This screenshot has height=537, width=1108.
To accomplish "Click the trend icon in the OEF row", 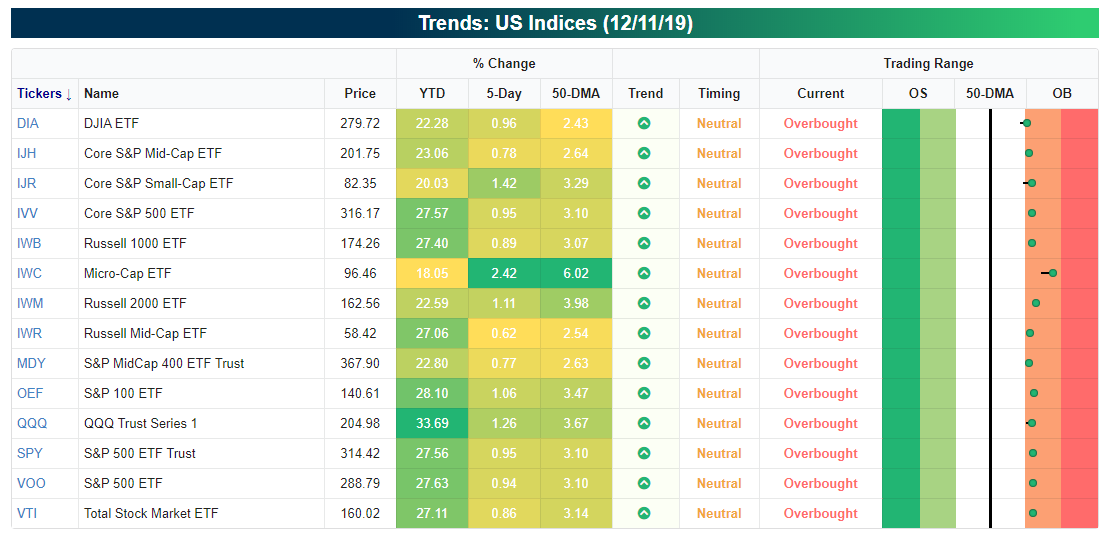I will pyautogui.click(x=645, y=394).
